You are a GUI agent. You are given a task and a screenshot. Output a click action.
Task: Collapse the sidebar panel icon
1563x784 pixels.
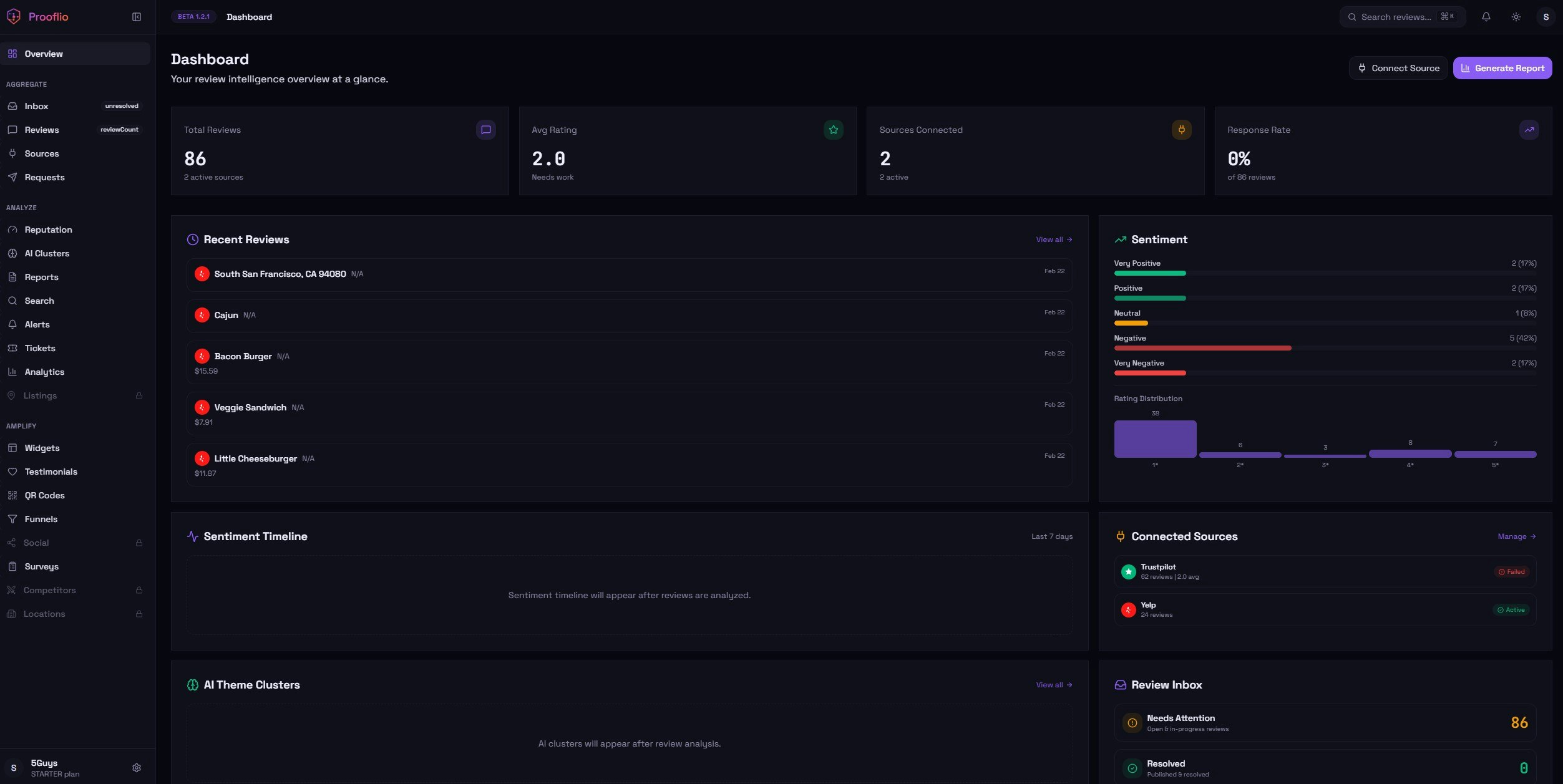137,17
